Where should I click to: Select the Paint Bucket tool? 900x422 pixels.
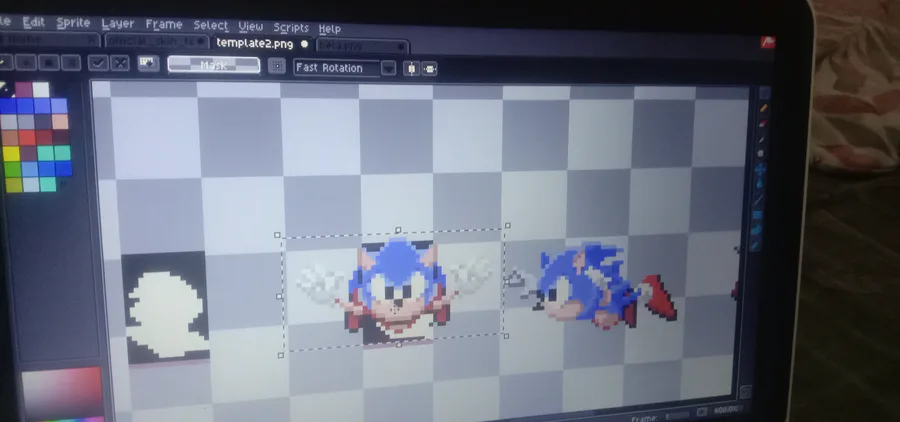[x=760, y=184]
